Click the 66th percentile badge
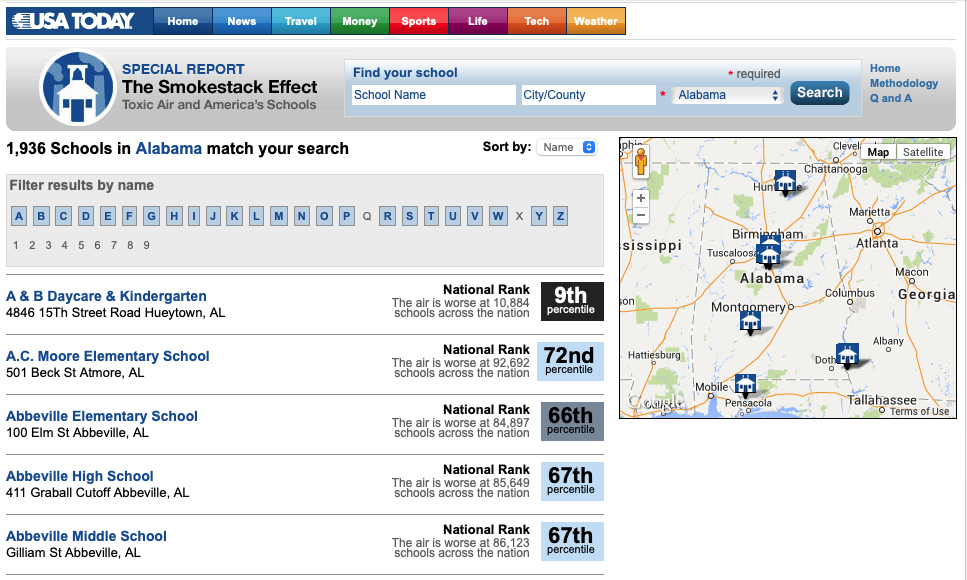 [x=572, y=421]
